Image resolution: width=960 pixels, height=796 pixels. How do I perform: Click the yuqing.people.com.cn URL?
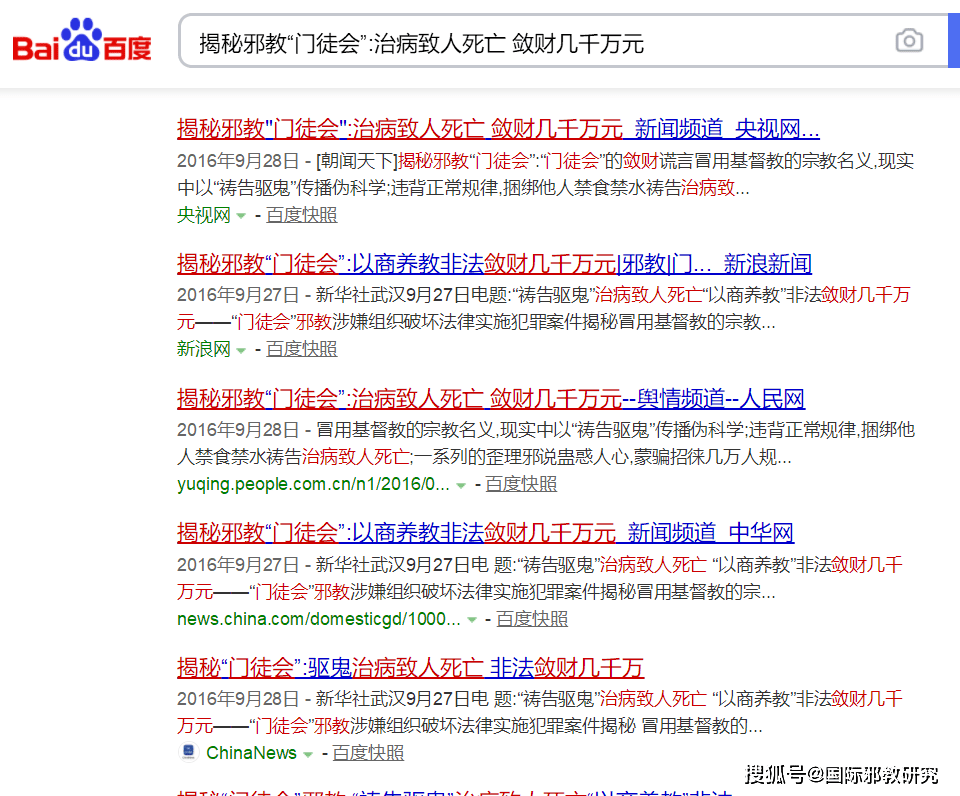313,484
